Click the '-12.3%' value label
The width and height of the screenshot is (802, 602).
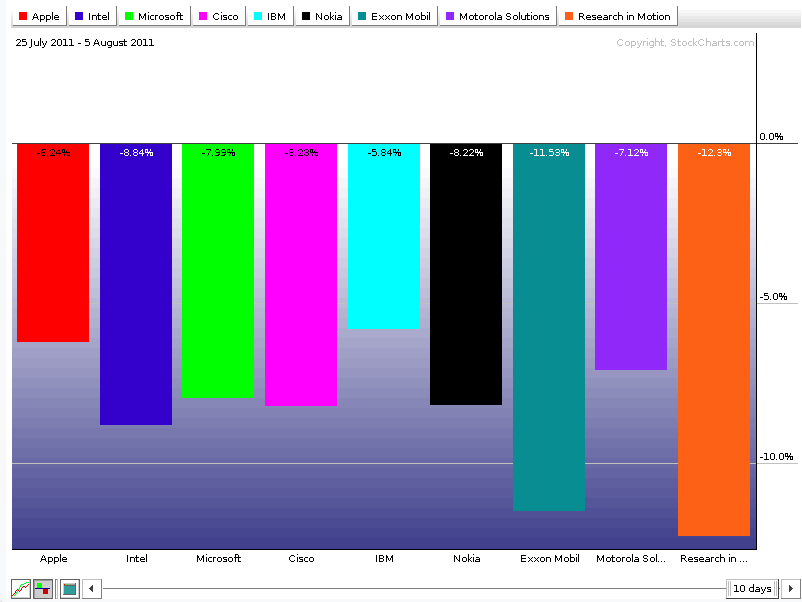pyautogui.click(x=715, y=152)
